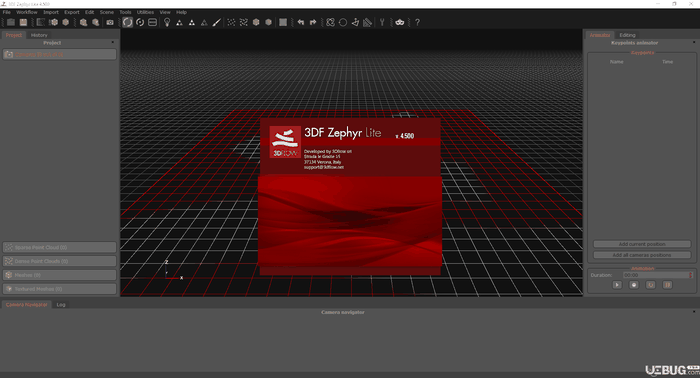Click the solid gray square toolbar icon
Image resolution: width=700 pixels, height=378 pixels.
click(x=283, y=22)
